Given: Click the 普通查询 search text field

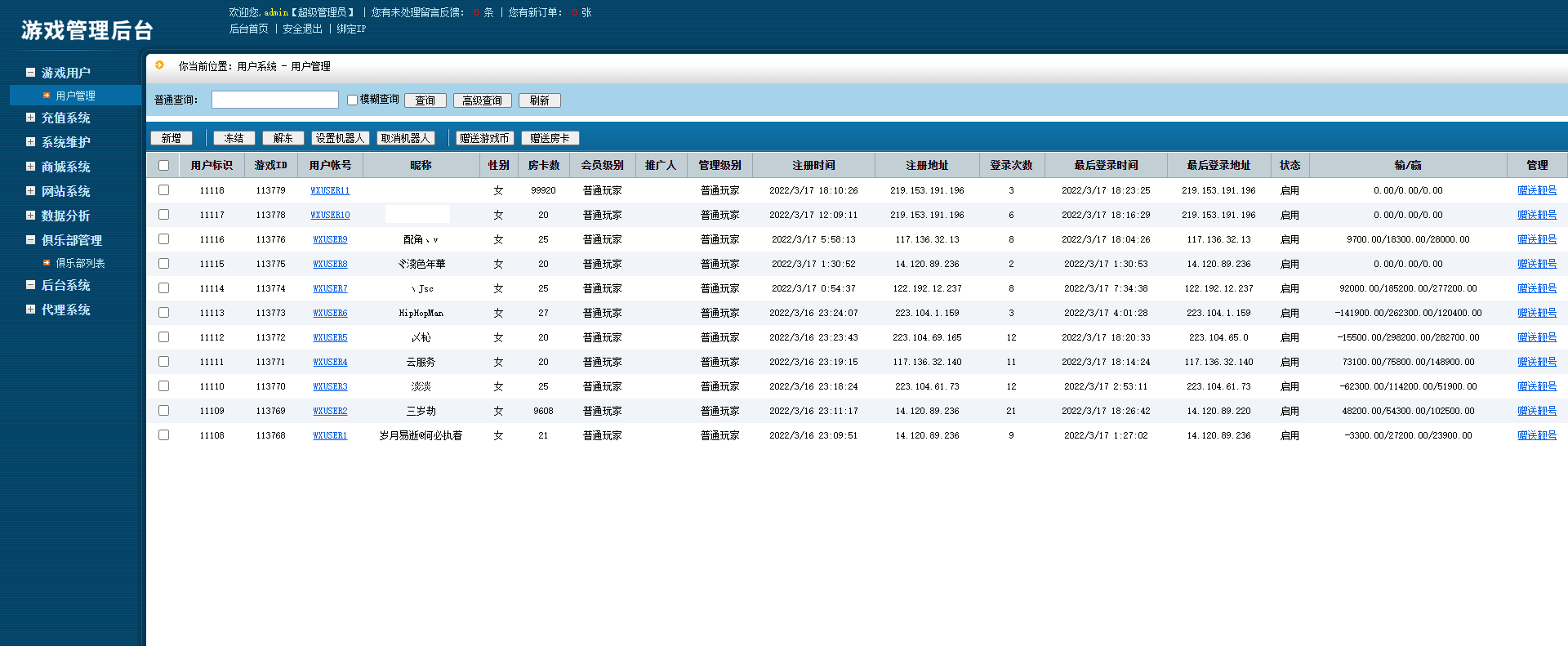Looking at the screenshot, I should (x=274, y=100).
